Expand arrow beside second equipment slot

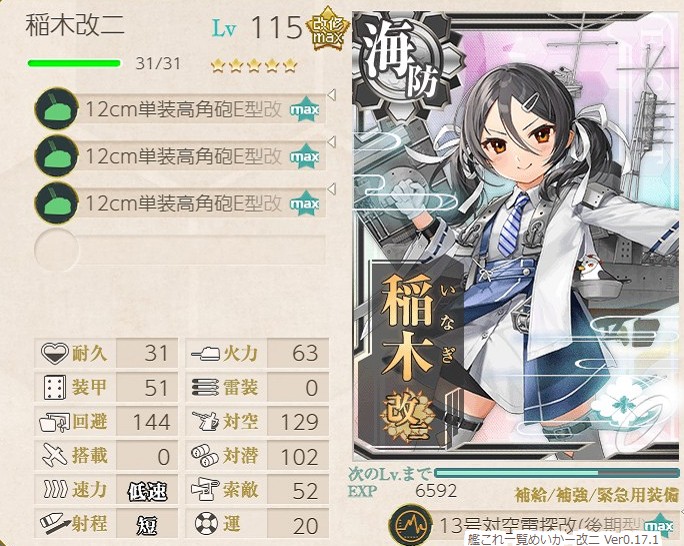point(332,142)
